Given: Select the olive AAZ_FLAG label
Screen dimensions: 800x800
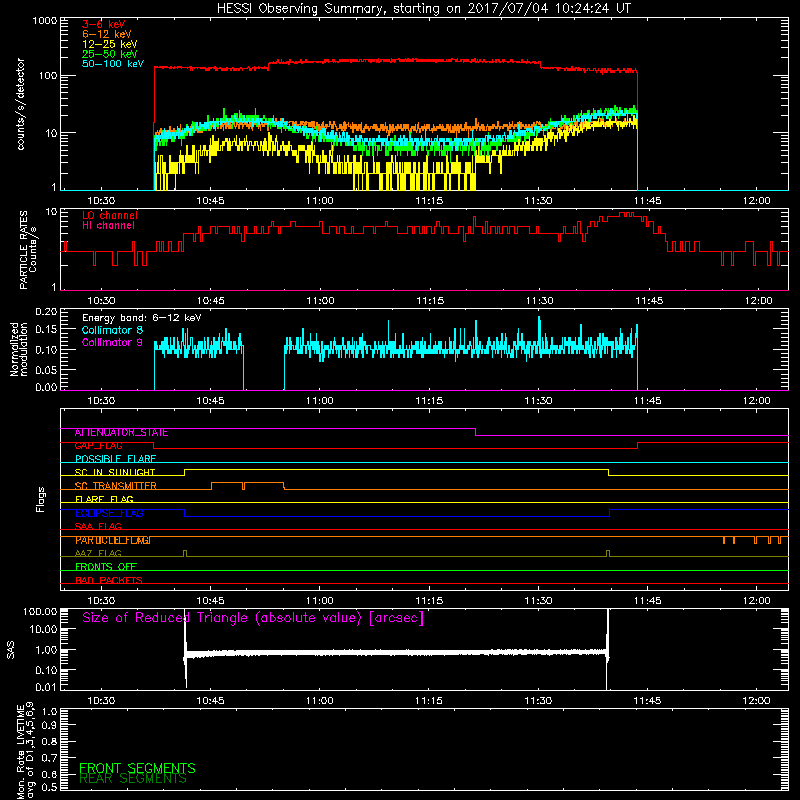Looking at the screenshot, I should click(98, 554).
